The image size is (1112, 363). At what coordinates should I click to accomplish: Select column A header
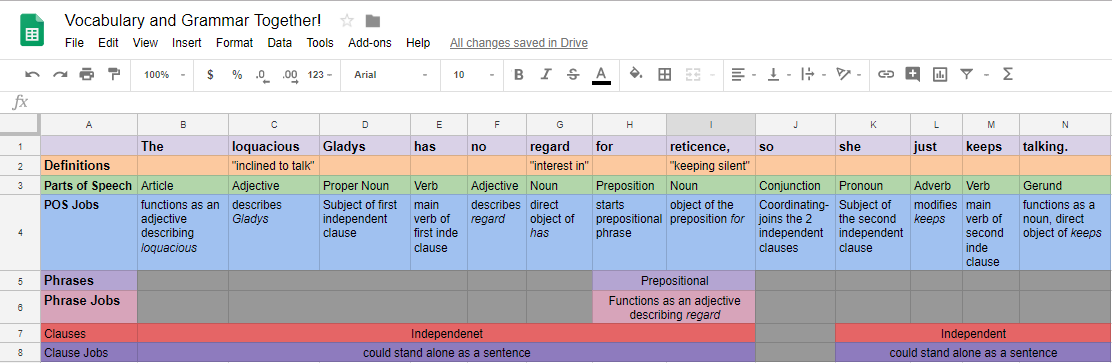coord(89,124)
